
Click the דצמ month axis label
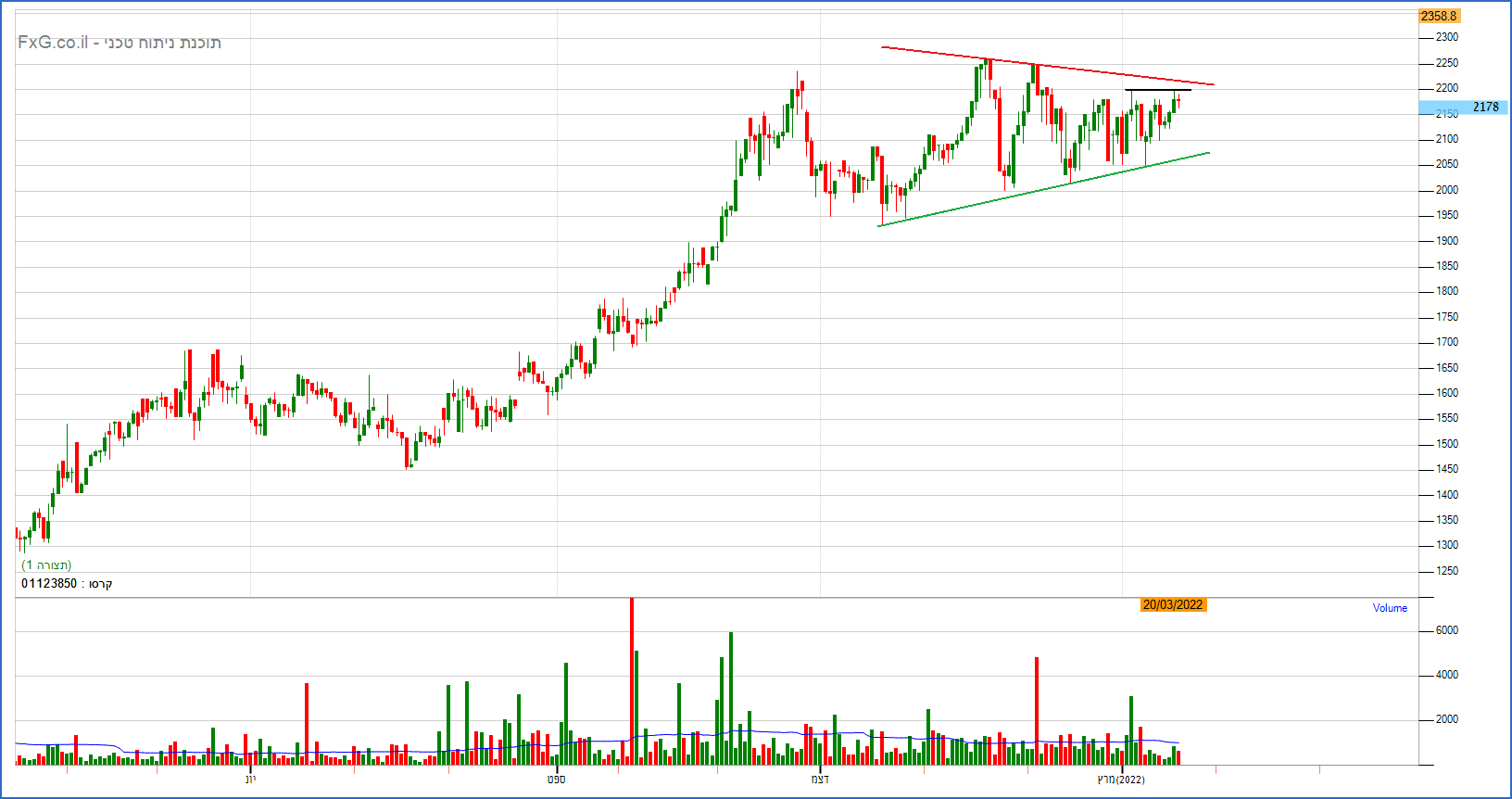point(820,780)
